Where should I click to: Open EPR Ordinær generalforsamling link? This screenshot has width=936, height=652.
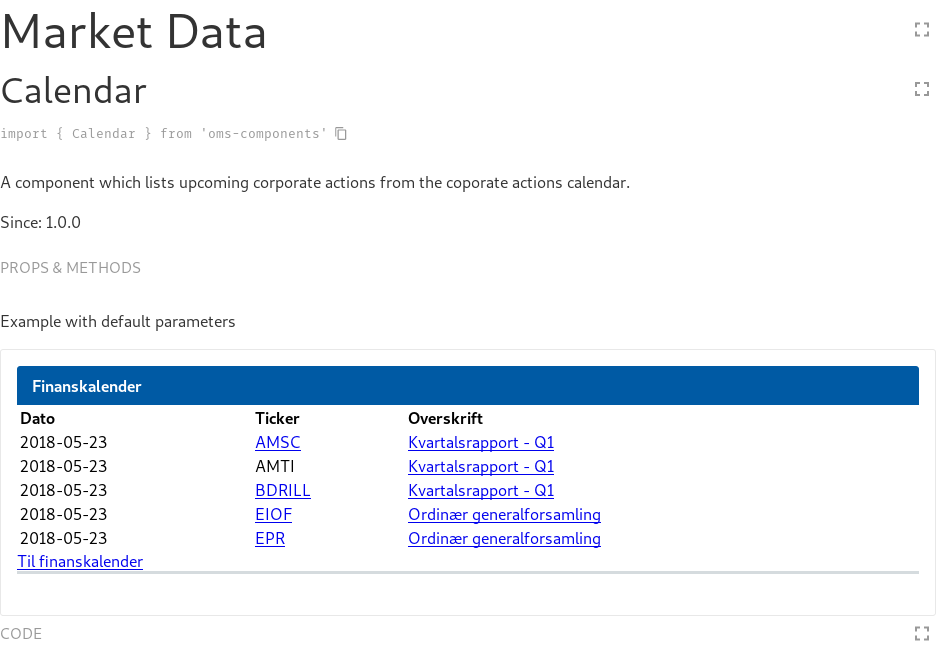click(x=504, y=538)
